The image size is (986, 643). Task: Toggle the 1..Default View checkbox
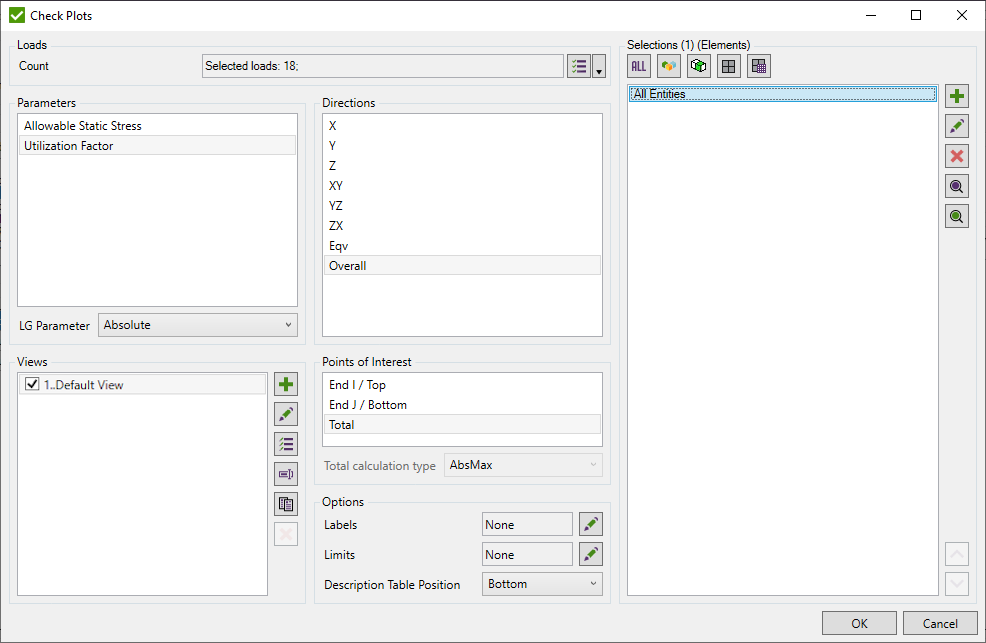31,384
